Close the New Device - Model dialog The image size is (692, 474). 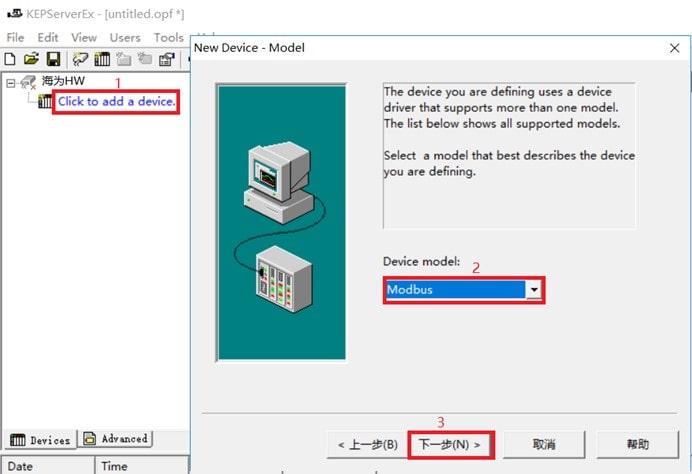tap(674, 48)
